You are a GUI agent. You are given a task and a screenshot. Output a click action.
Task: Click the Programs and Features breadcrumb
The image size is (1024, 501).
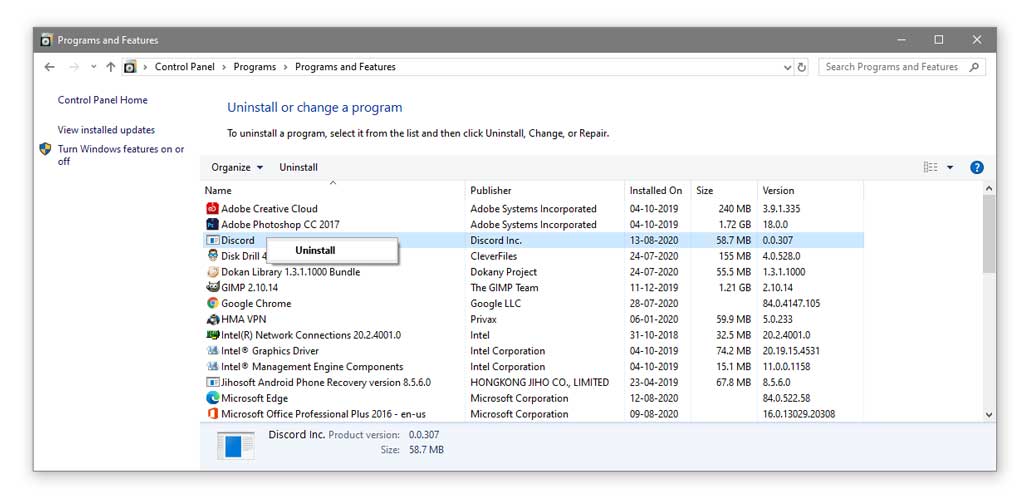click(345, 67)
